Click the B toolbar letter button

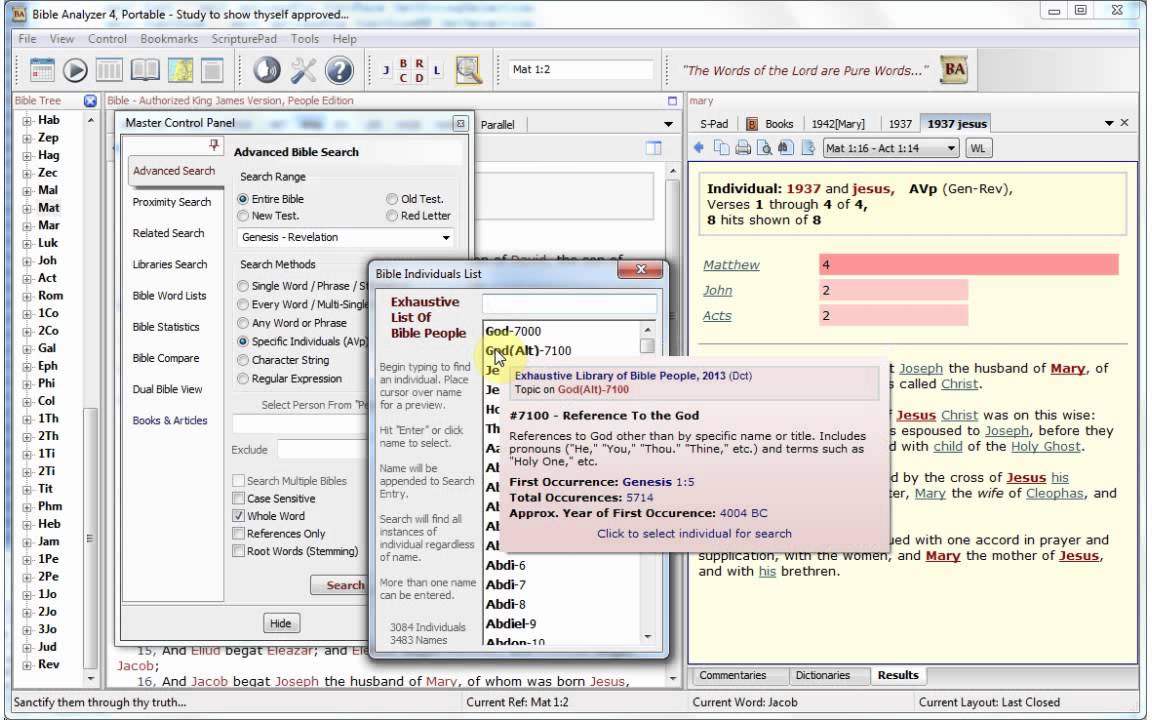[x=403, y=64]
